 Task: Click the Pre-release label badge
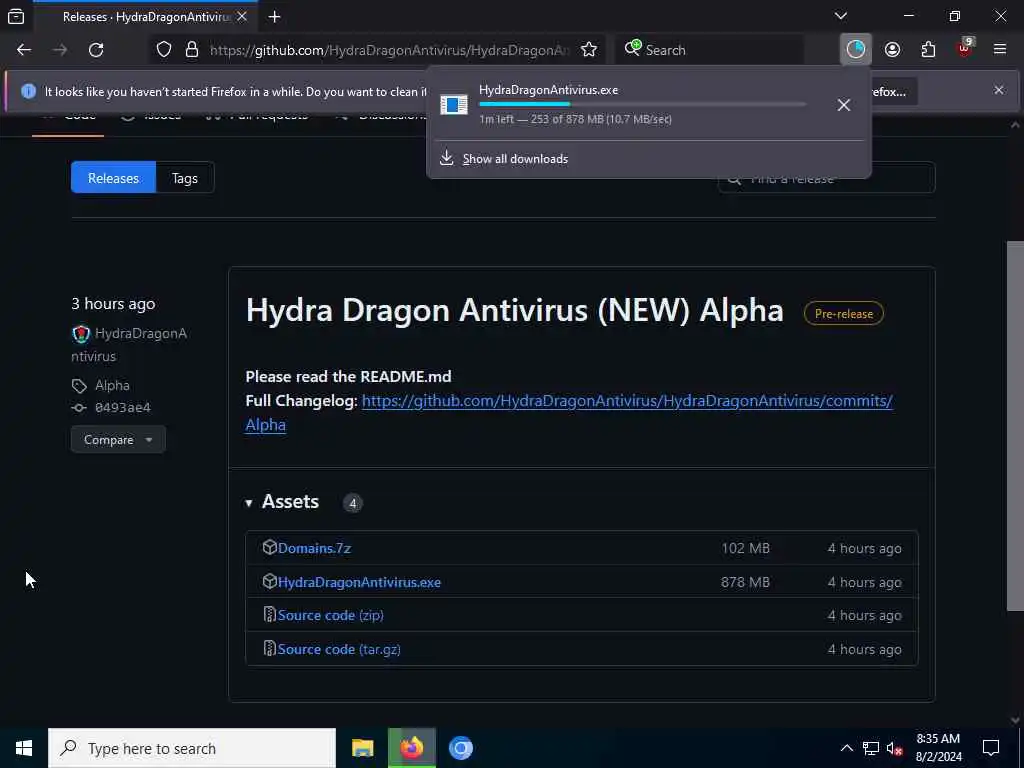point(844,313)
